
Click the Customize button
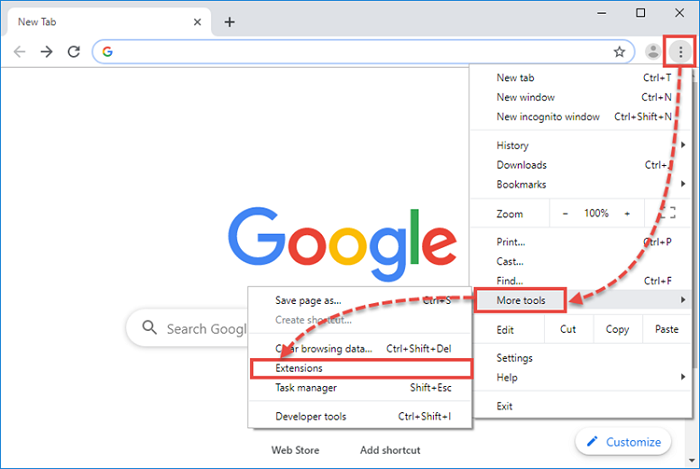coord(623,442)
